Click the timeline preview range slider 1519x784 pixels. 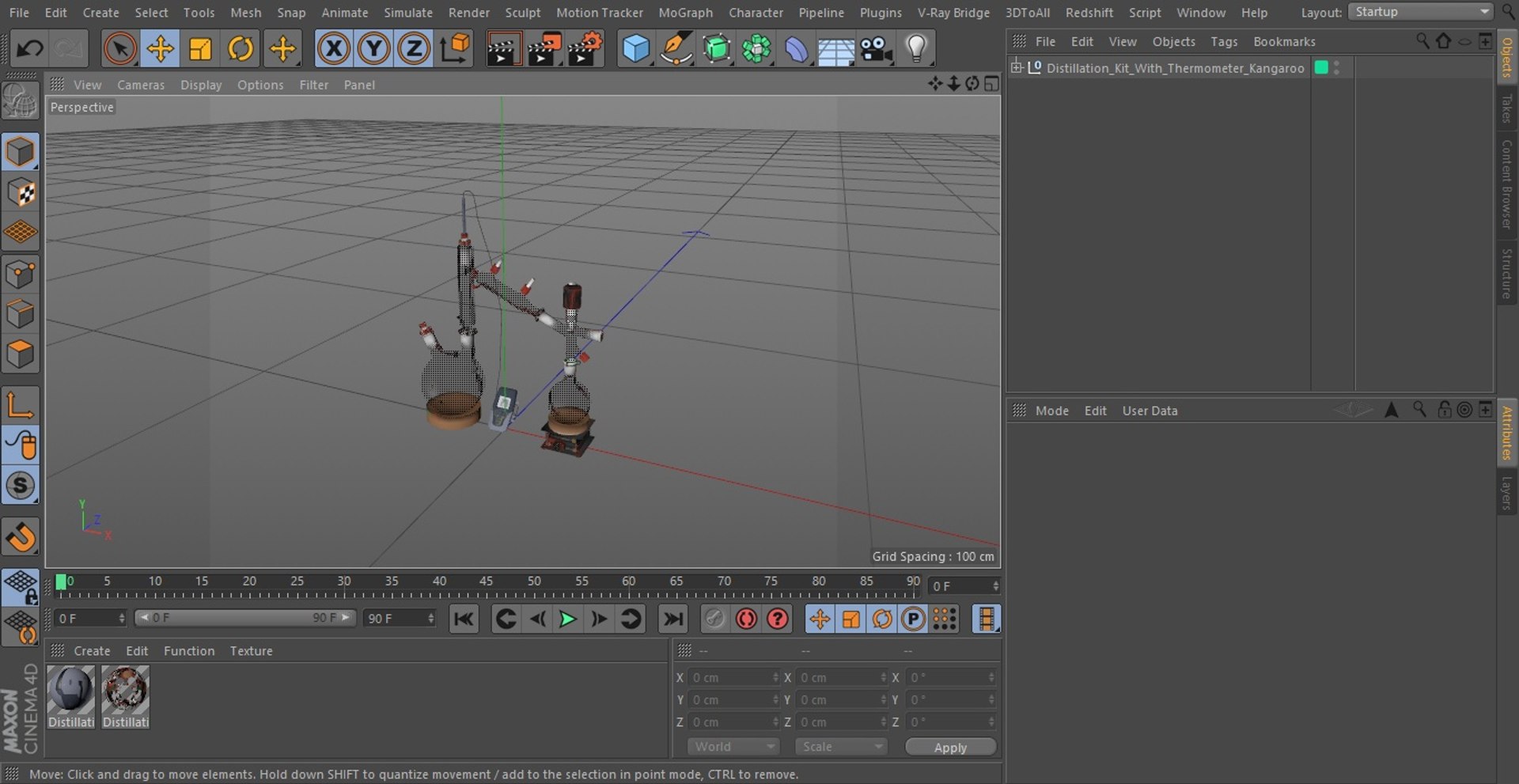pos(245,618)
